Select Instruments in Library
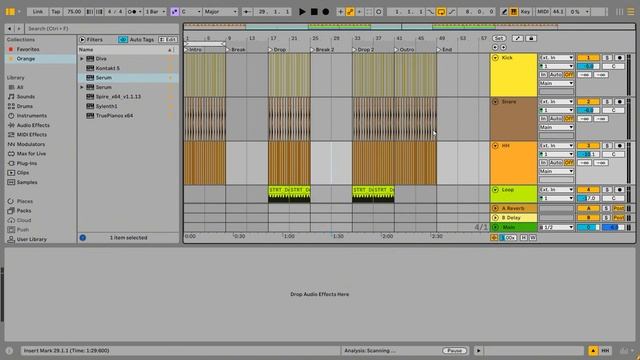640x360 pixels. (31, 116)
